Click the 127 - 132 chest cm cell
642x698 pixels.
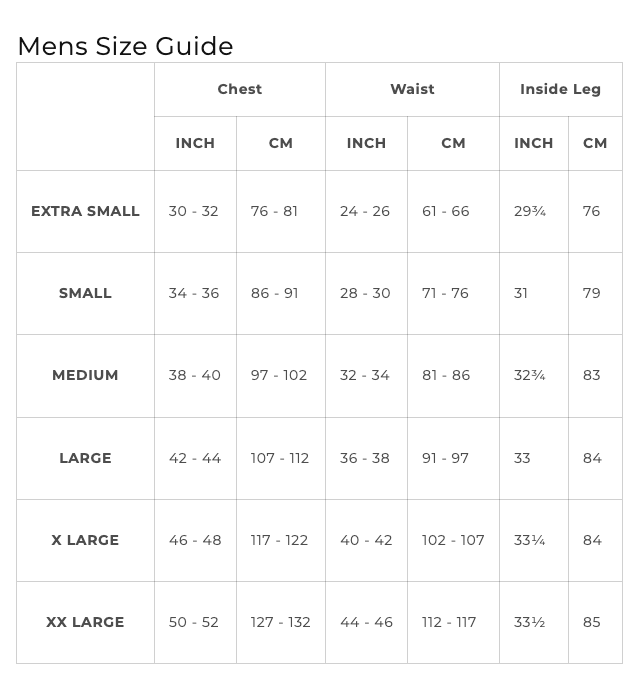(280, 622)
